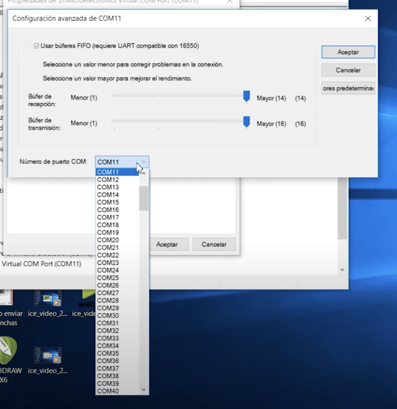Image resolution: width=397 pixels, height=409 pixels.
Task: Select COM35 in the port list
Action: coord(117,353)
